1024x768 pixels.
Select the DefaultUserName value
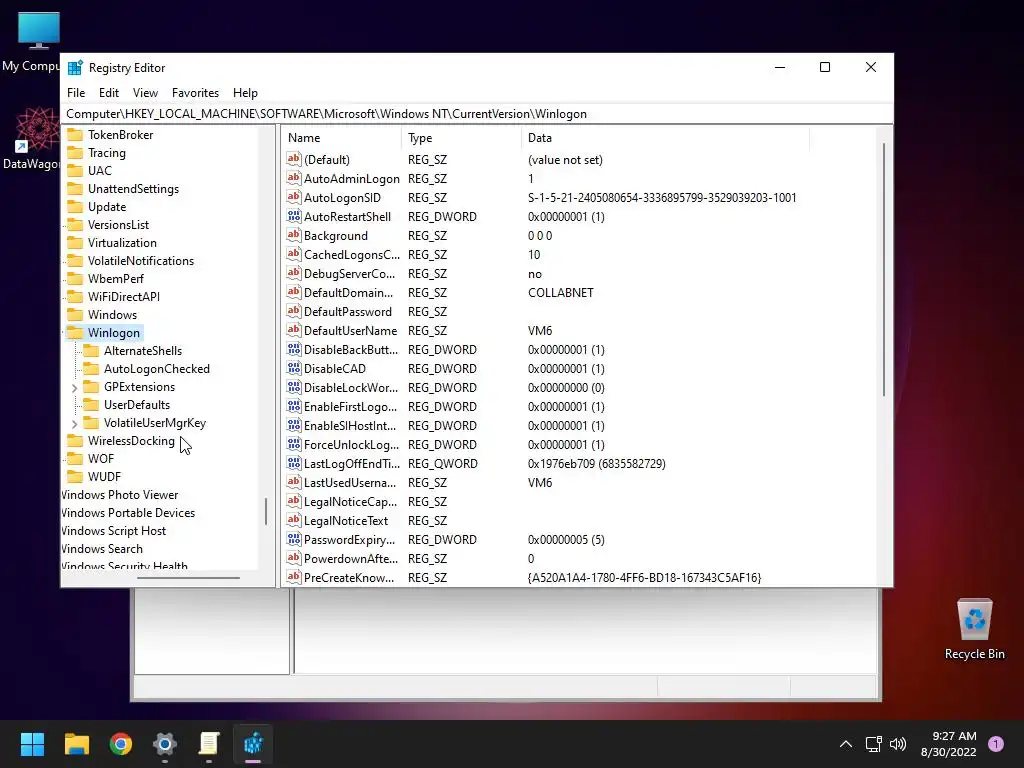click(350, 330)
